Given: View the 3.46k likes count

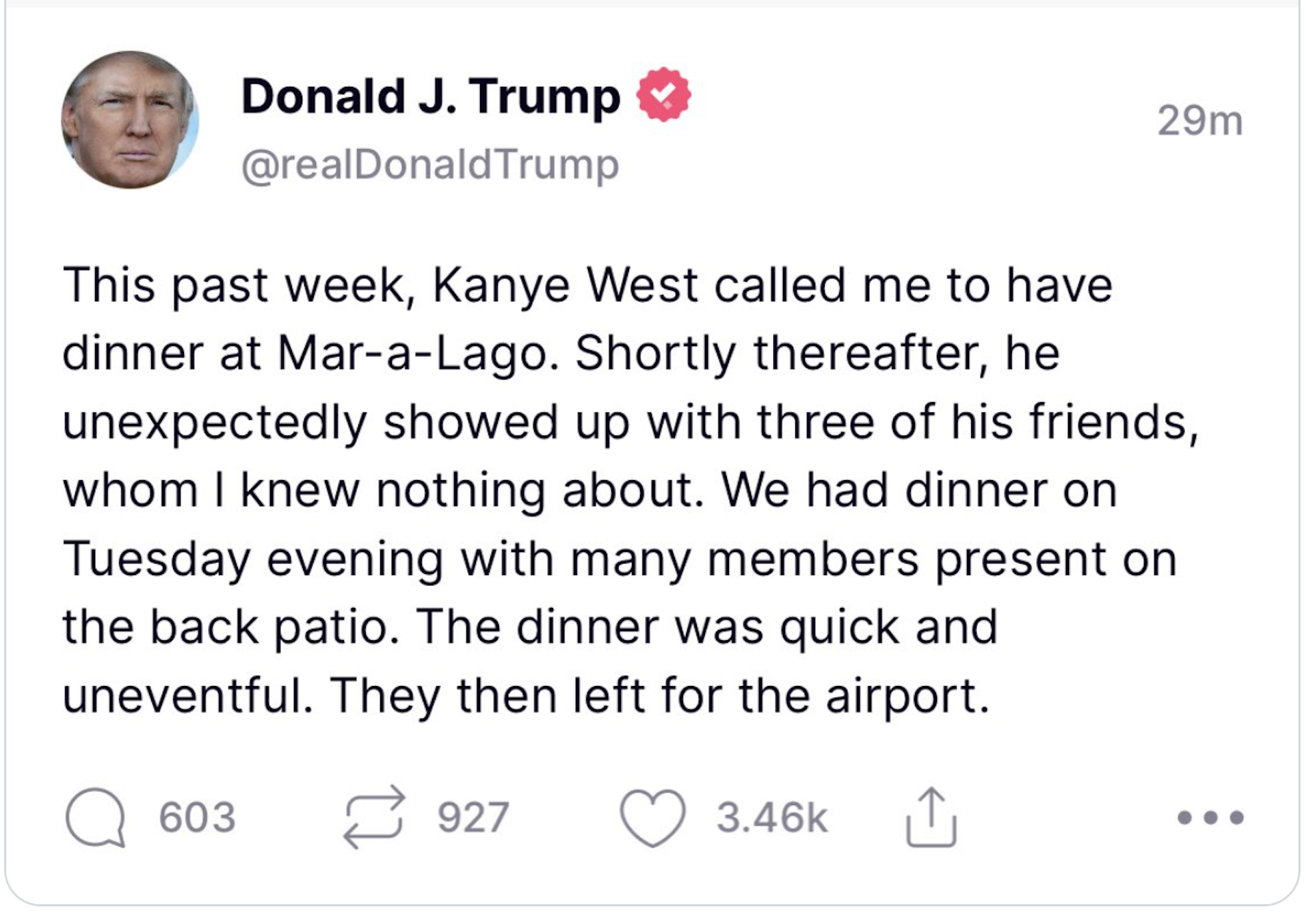Looking at the screenshot, I should pos(771,817).
